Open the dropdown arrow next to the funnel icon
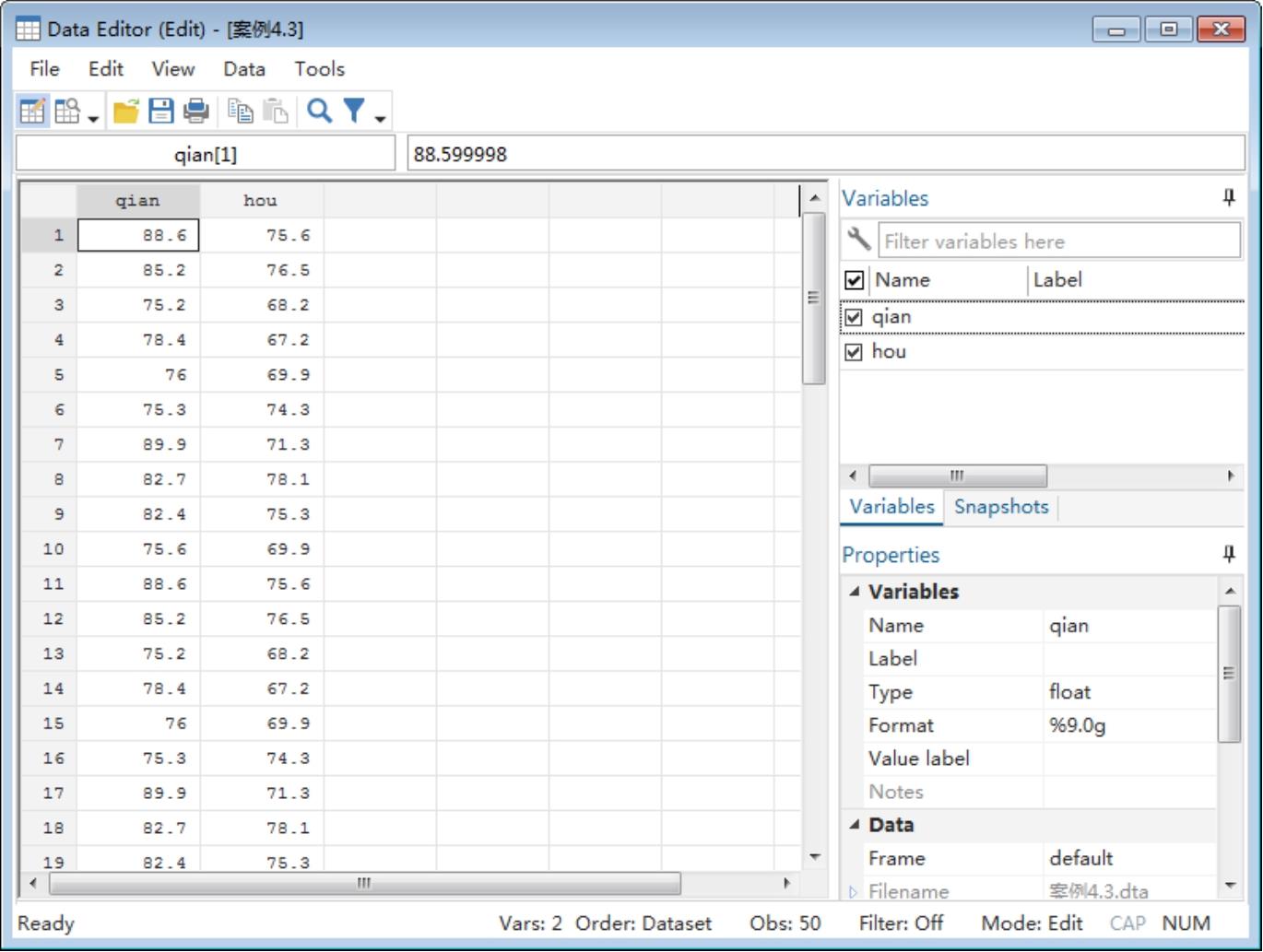 tap(380, 118)
